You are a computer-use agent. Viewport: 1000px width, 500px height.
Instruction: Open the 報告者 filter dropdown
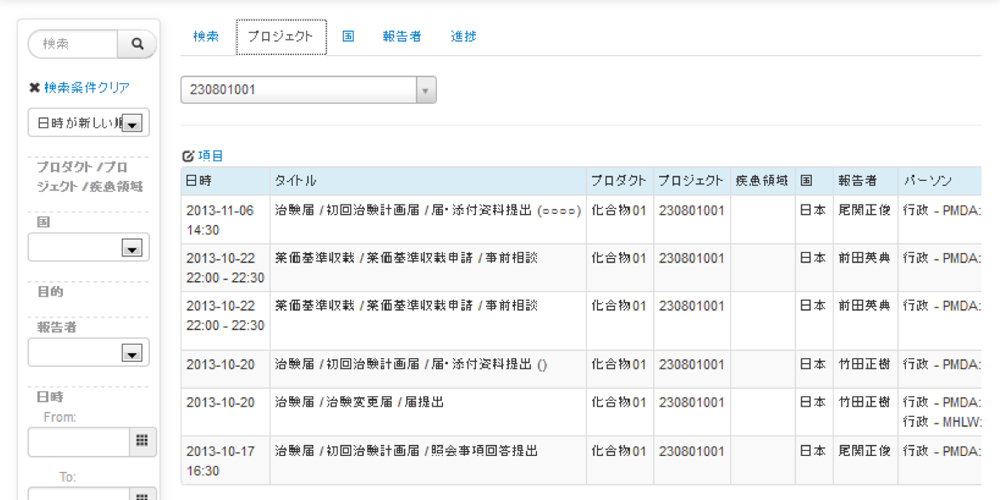(131, 352)
